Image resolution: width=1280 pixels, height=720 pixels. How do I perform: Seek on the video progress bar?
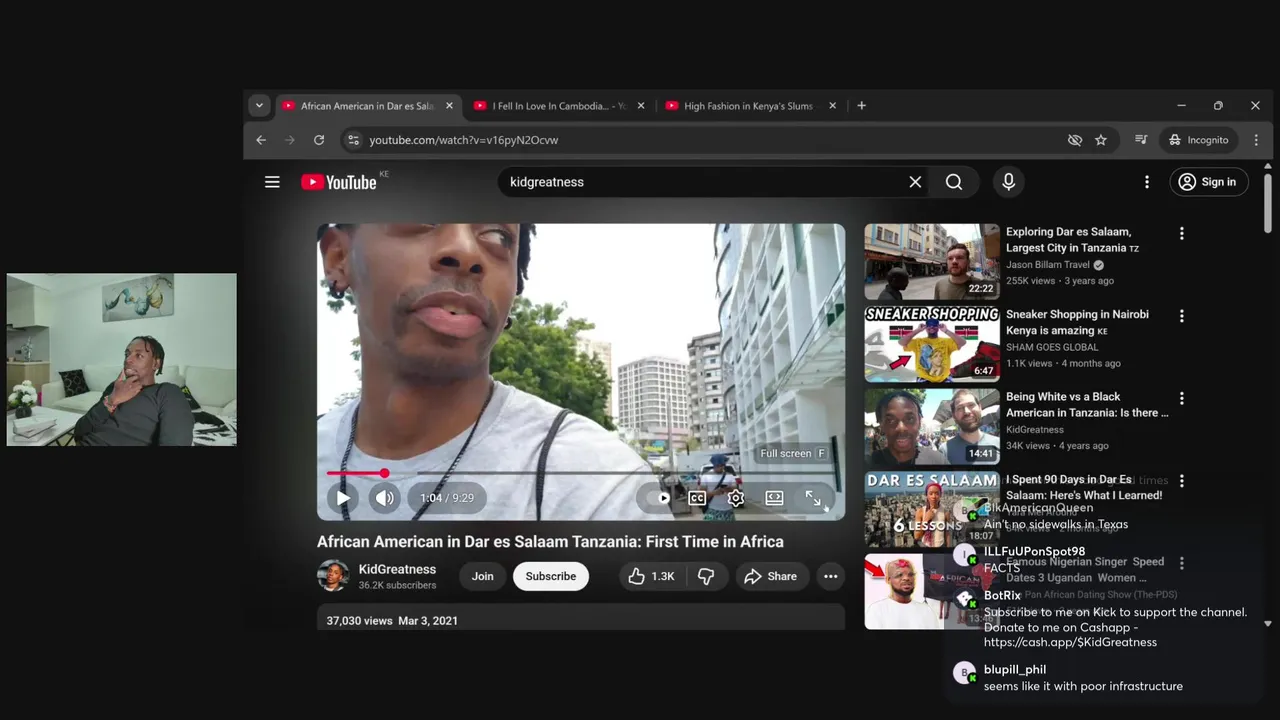click(x=581, y=473)
